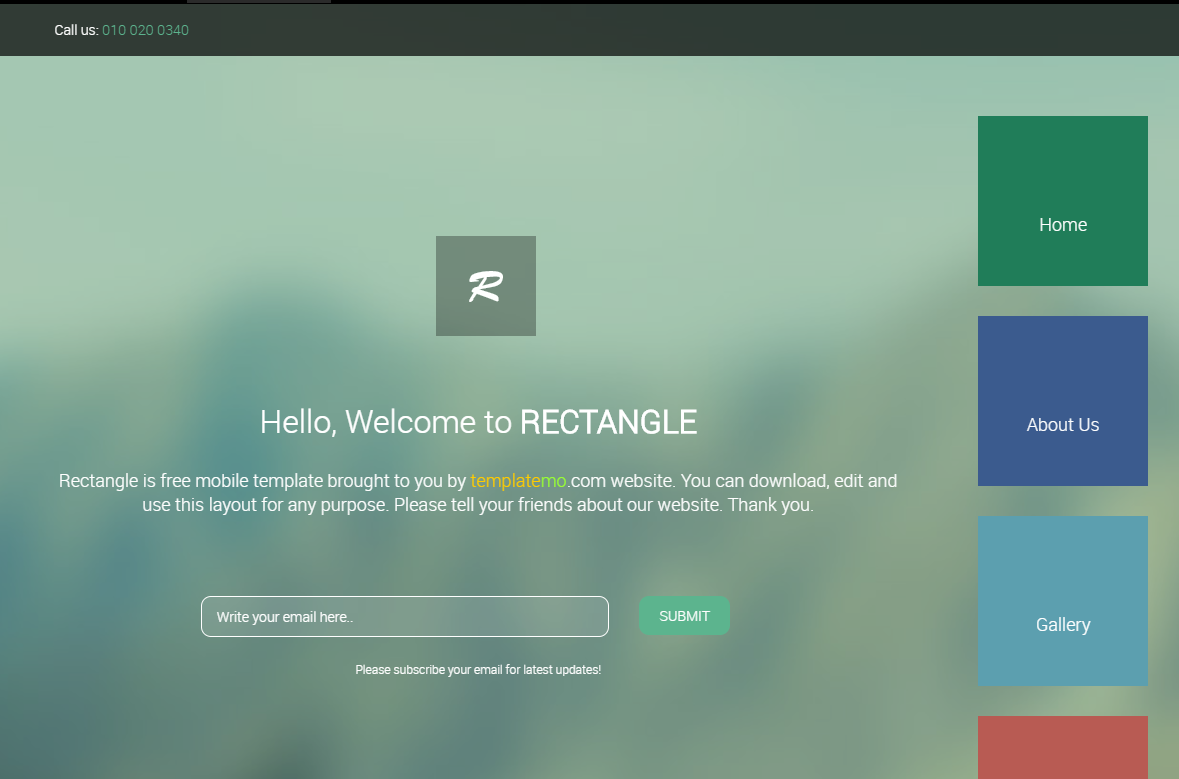Viewport: 1179px width, 779px height.
Task: Click the 'About Us' text label
Action: click(x=1062, y=425)
